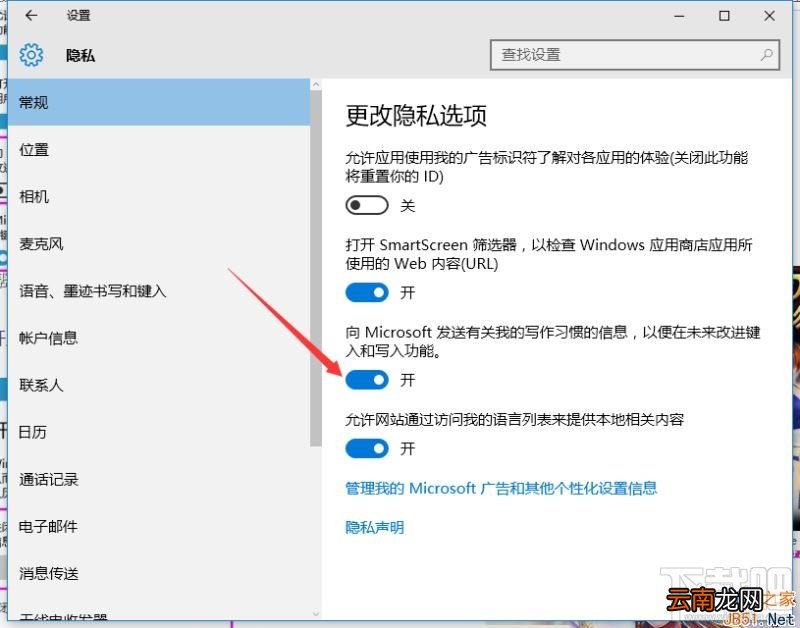Click the sidebar scrollbar thumb
Screen dimensions: 800x628
pyautogui.click(x=316, y=269)
